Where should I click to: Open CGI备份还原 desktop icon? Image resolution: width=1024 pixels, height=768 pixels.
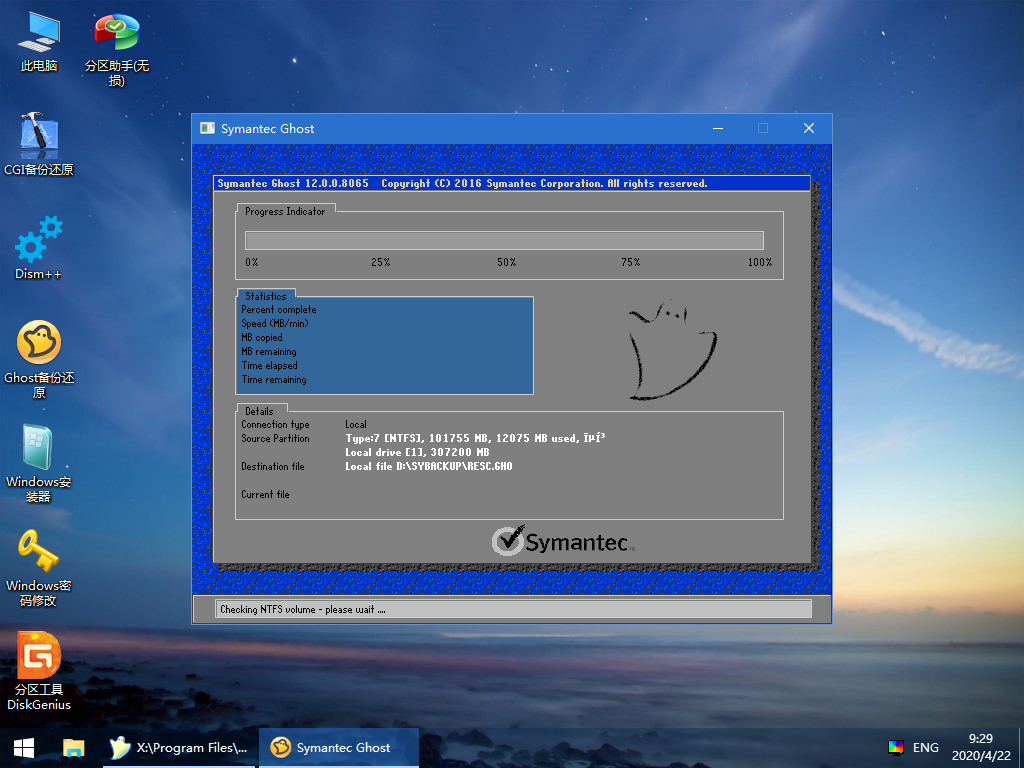(x=39, y=144)
